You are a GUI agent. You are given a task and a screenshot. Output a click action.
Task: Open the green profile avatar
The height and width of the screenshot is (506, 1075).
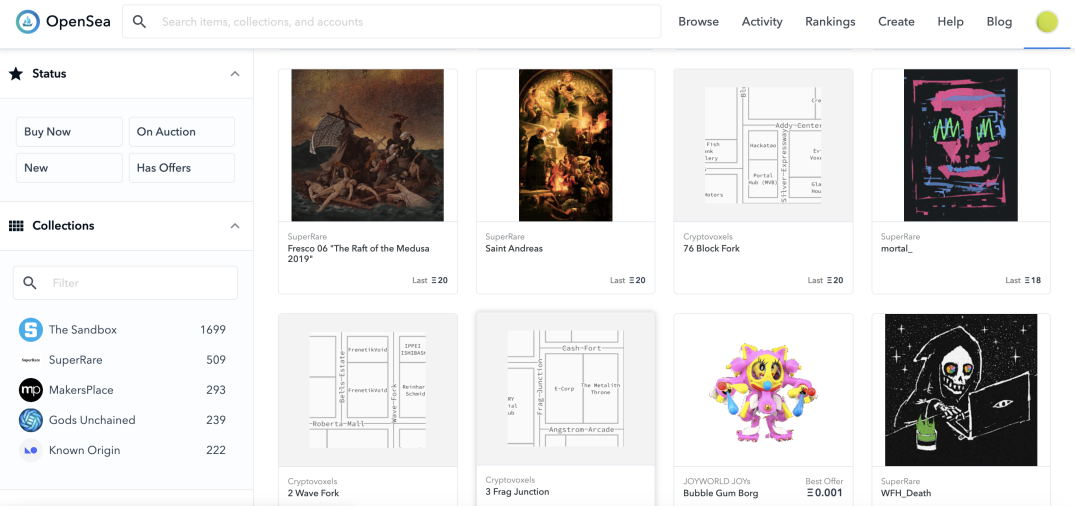(1047, 22)
